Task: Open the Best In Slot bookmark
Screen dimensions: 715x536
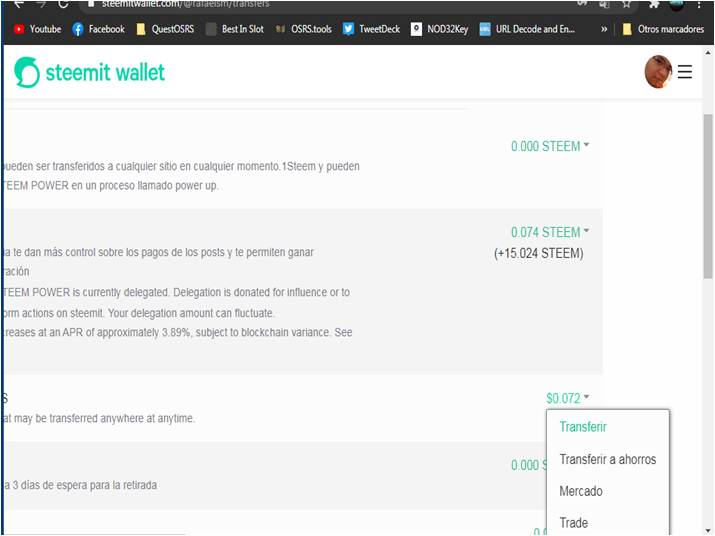Action: tap(235, 29)
